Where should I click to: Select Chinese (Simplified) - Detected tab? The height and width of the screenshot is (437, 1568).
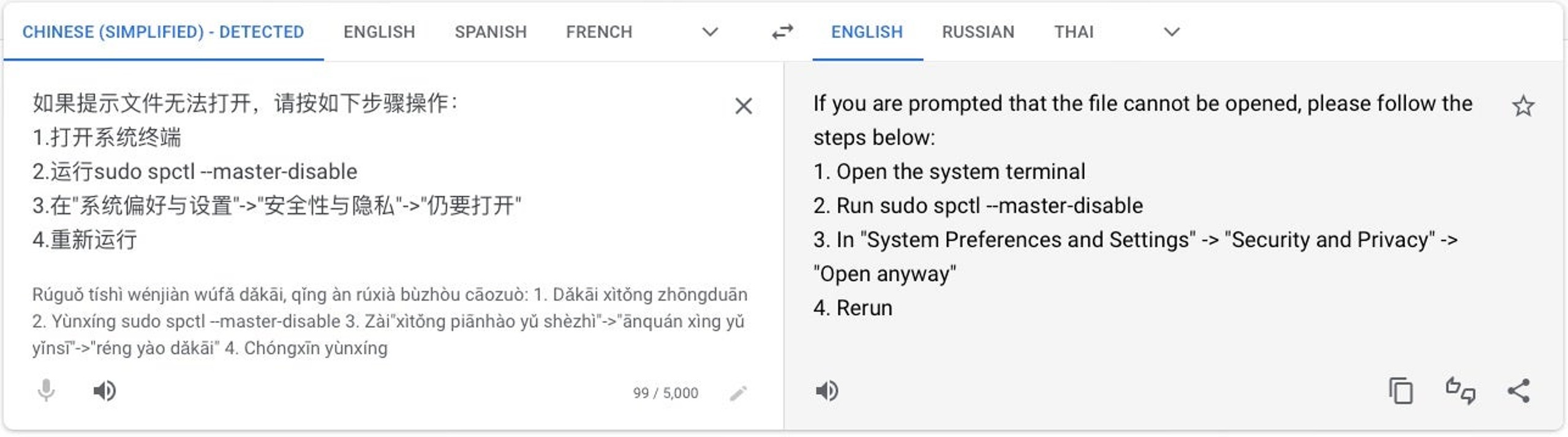pyautogui.click(x=163, y=32)
